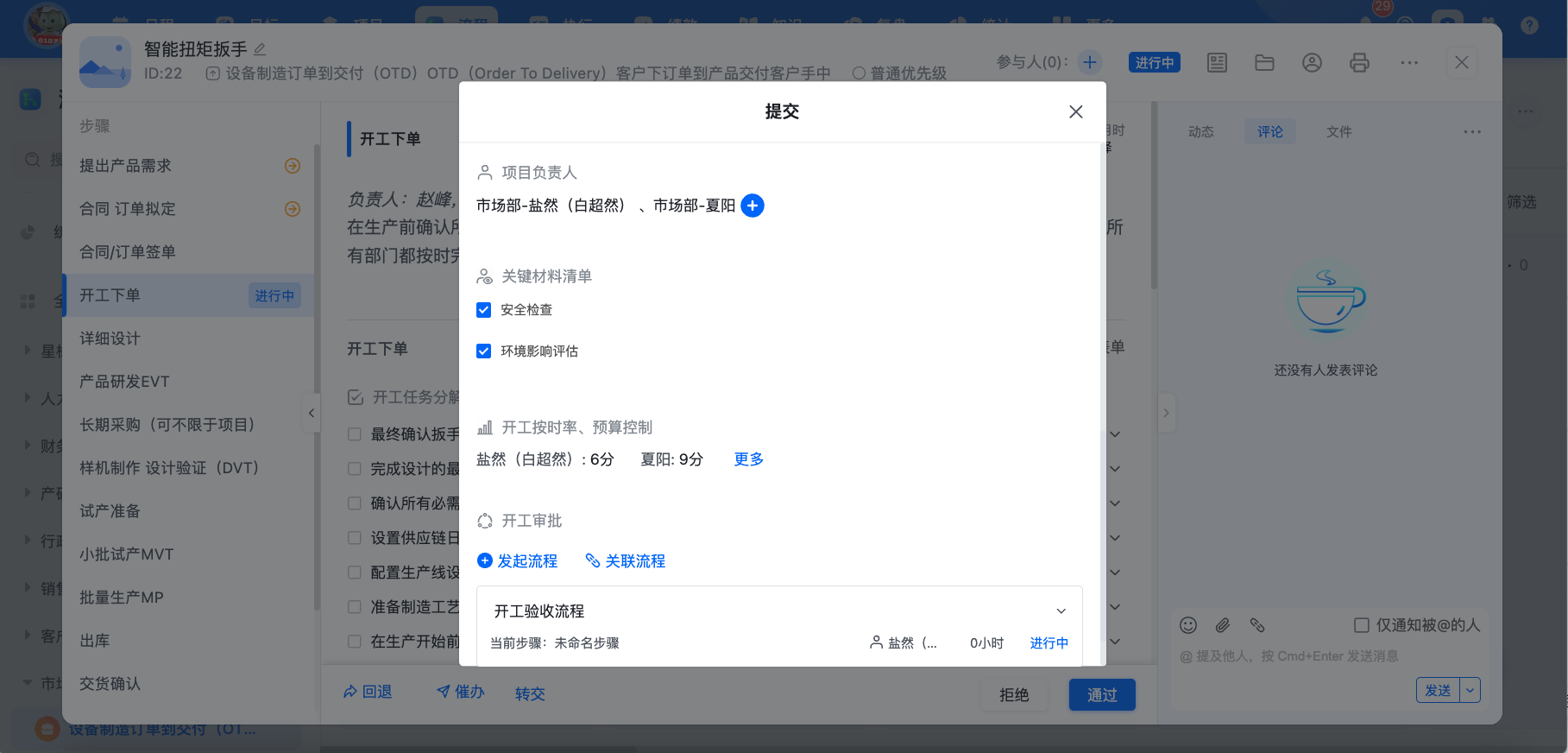Select the 小批试产MVT step
This screenshot has height=753, width=1568.
tap(188, 554)
